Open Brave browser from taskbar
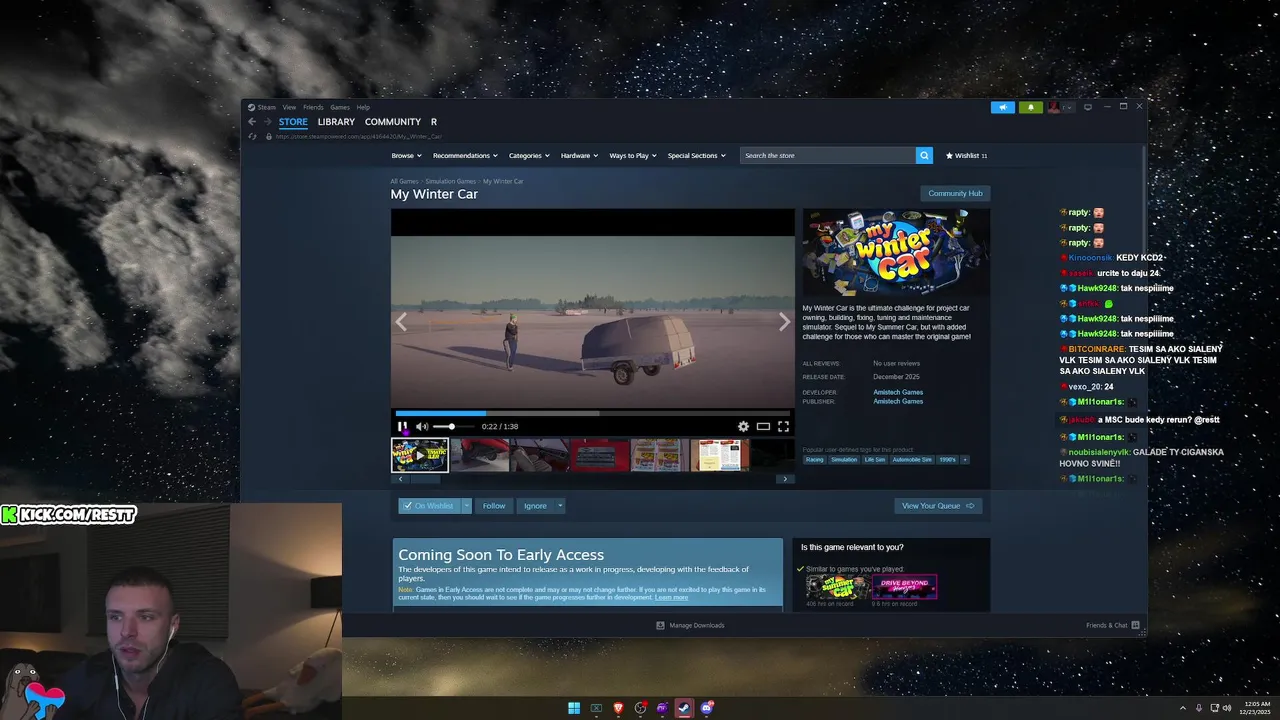This screenshot has height=720, width=1280. 618,708
